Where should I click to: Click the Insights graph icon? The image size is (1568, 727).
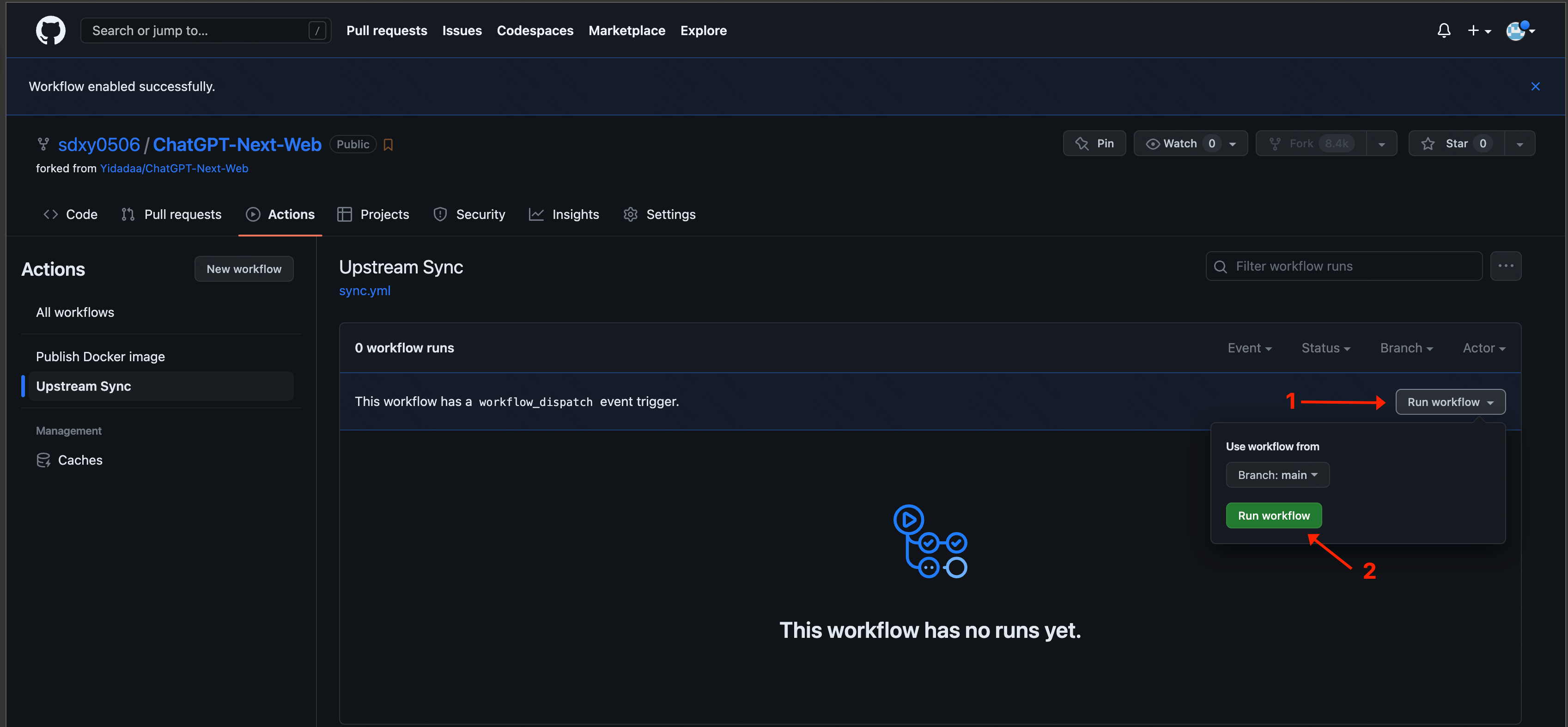[535, 214]
